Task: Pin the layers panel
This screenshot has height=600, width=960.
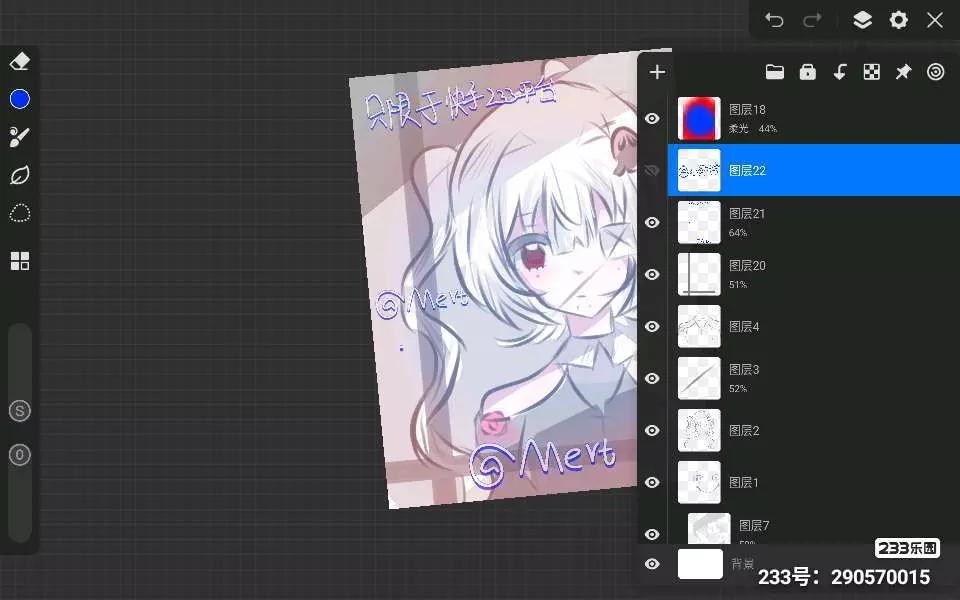Action: click(904, 72)
